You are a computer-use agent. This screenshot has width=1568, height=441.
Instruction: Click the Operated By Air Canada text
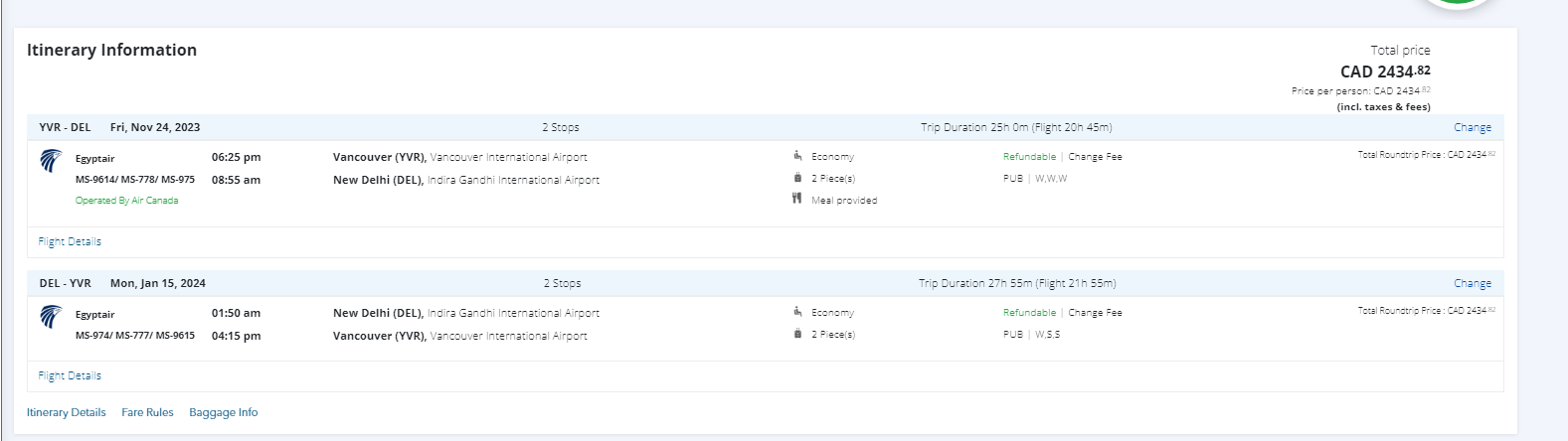coord(127,201)
